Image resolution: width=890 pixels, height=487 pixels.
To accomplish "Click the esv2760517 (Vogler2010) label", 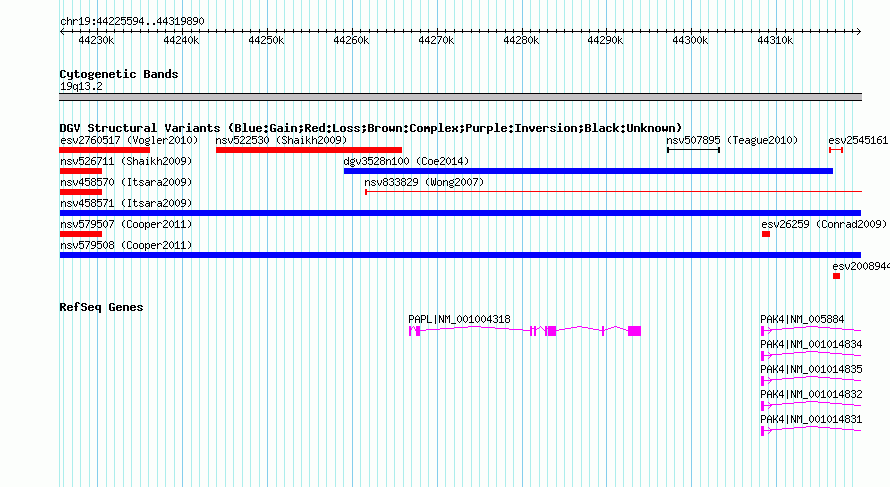I will click(129, 140).
